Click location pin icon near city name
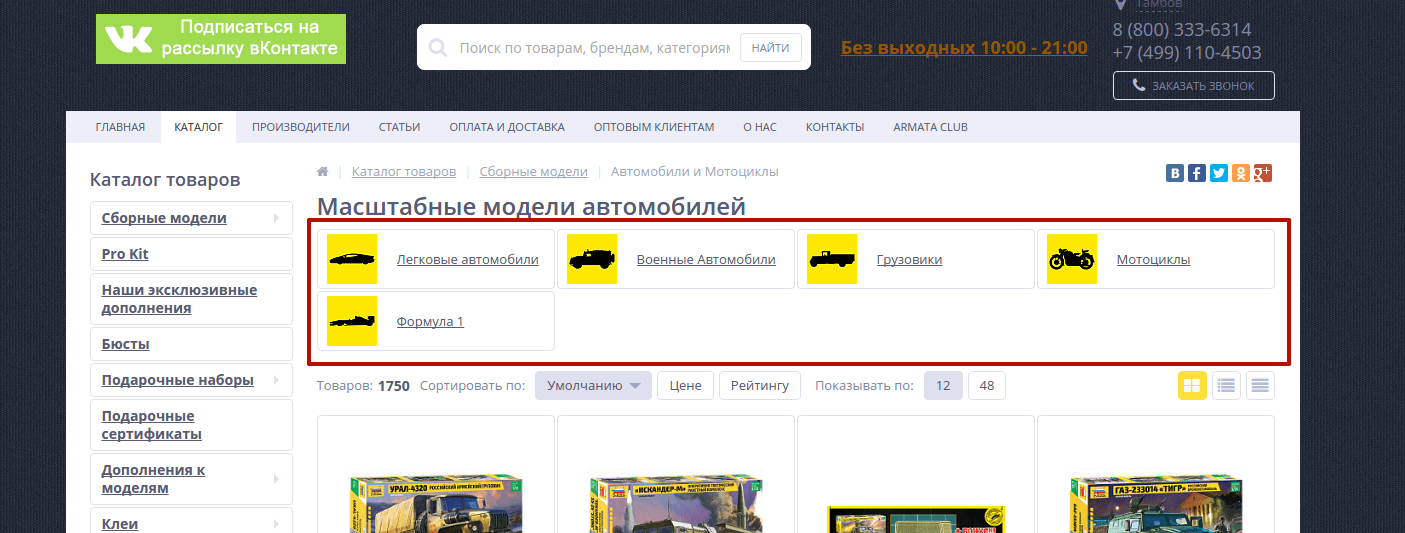The width and height of the screenshot is (1405, 533). pyautogui.click(x=1121, y=5)
